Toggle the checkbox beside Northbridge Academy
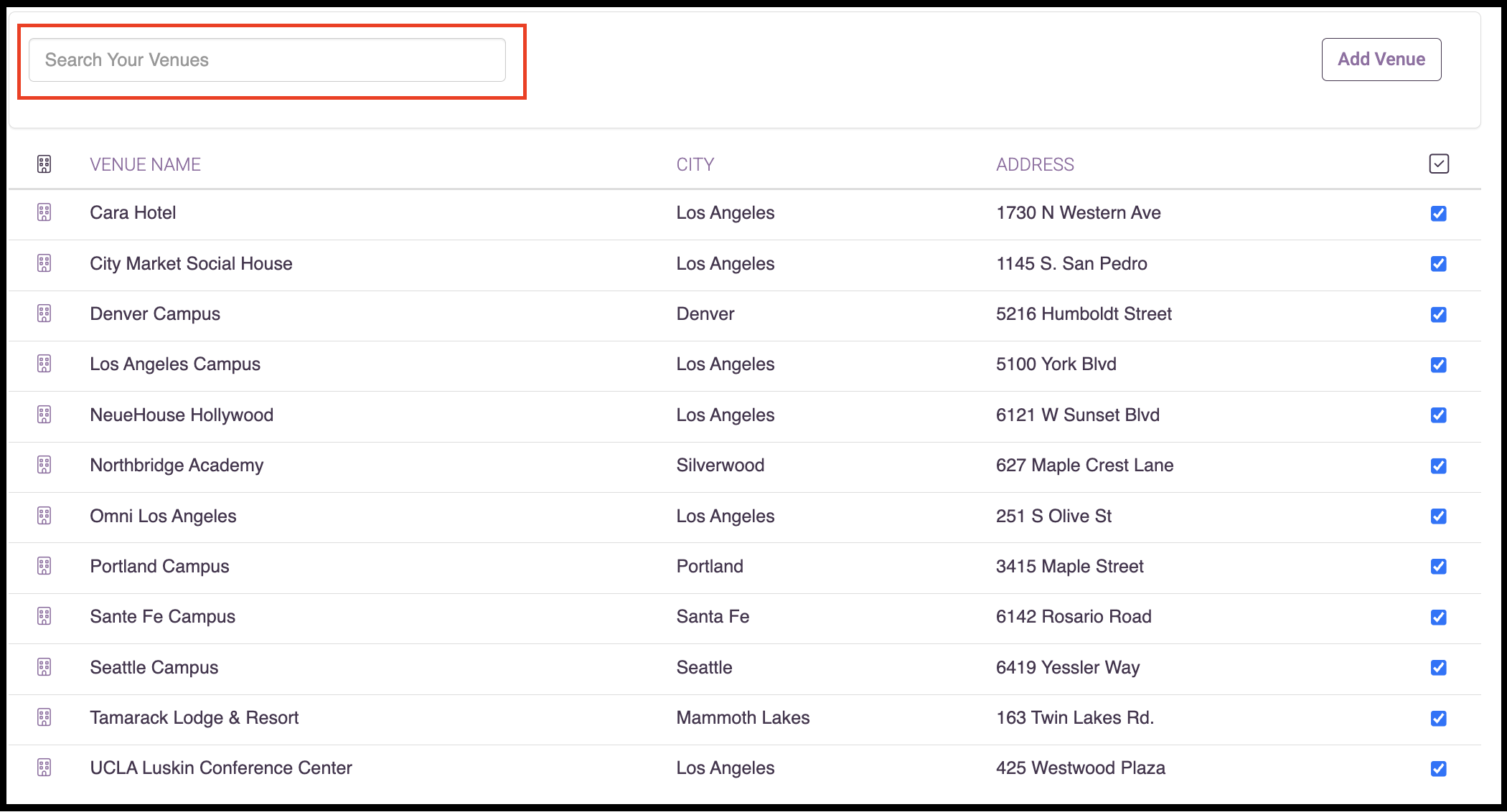 point(1439,466)
